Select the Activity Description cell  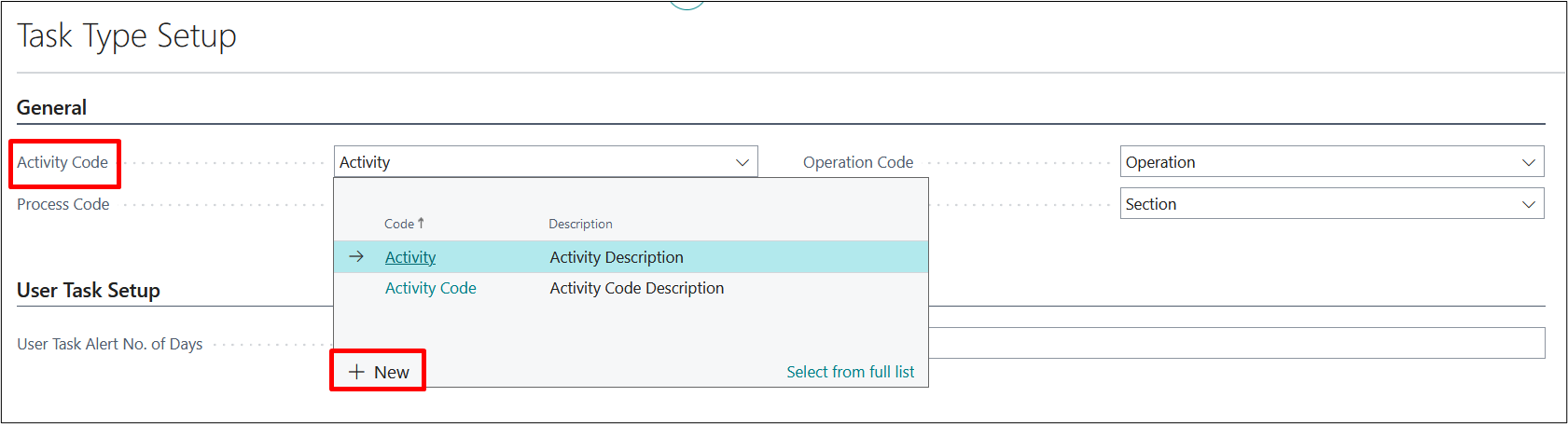(617, 257)
